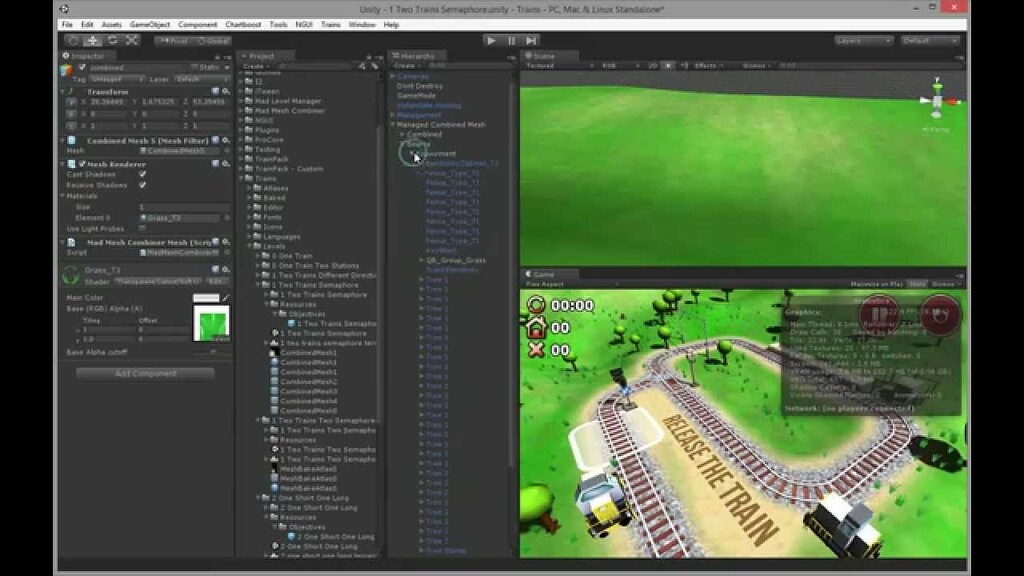This screenshot has height=576, width=1024.
Task: Open the Layers dropdown in the toolbar
Action: 862,40
